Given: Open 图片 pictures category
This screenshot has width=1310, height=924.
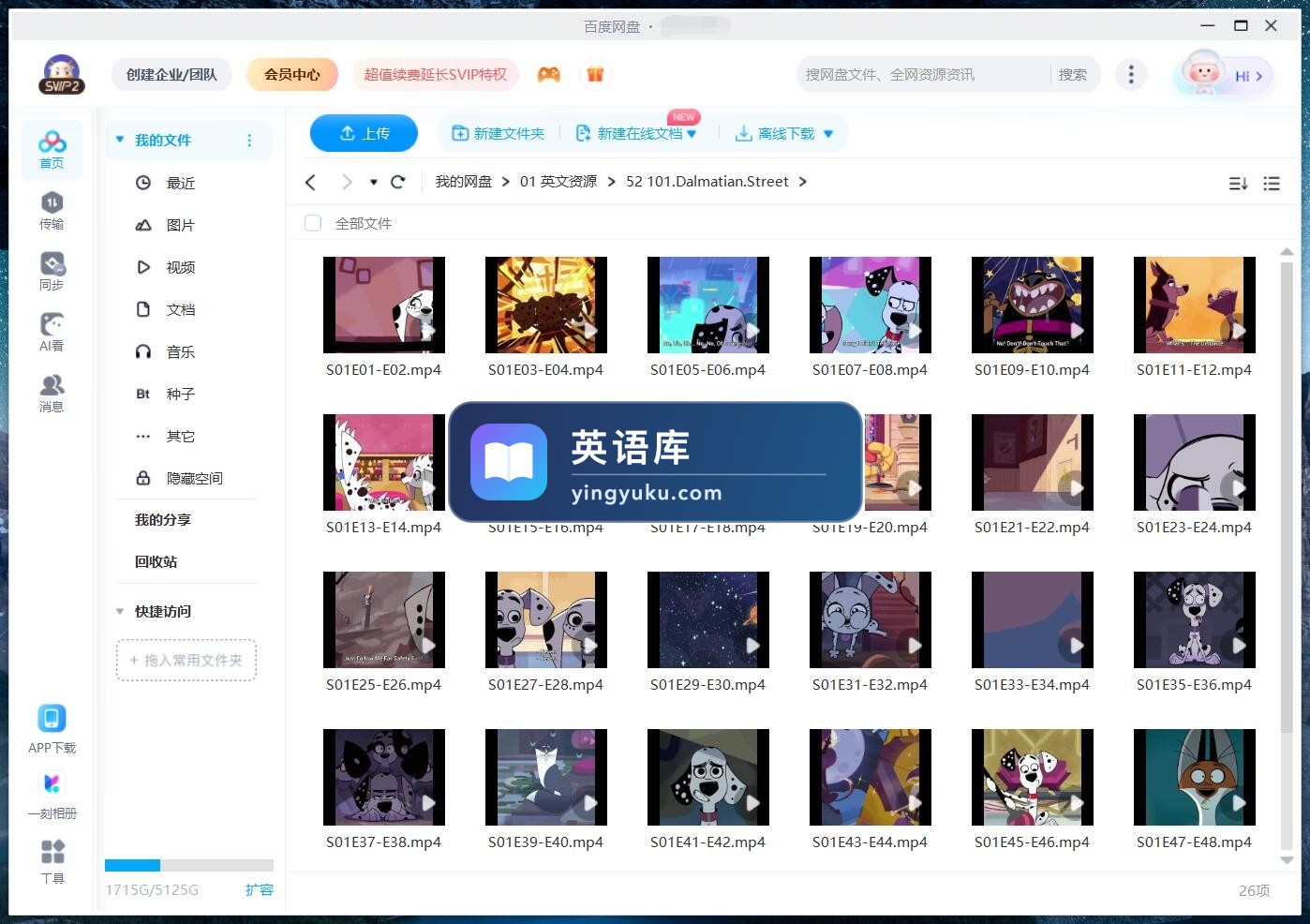Looking at the screenshot, I should coord(181,225).
